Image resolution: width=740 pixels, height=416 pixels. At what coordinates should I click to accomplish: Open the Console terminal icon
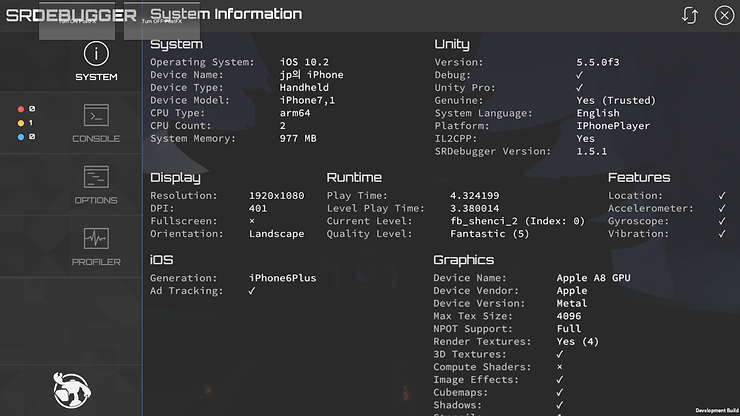tap(96, 115)
